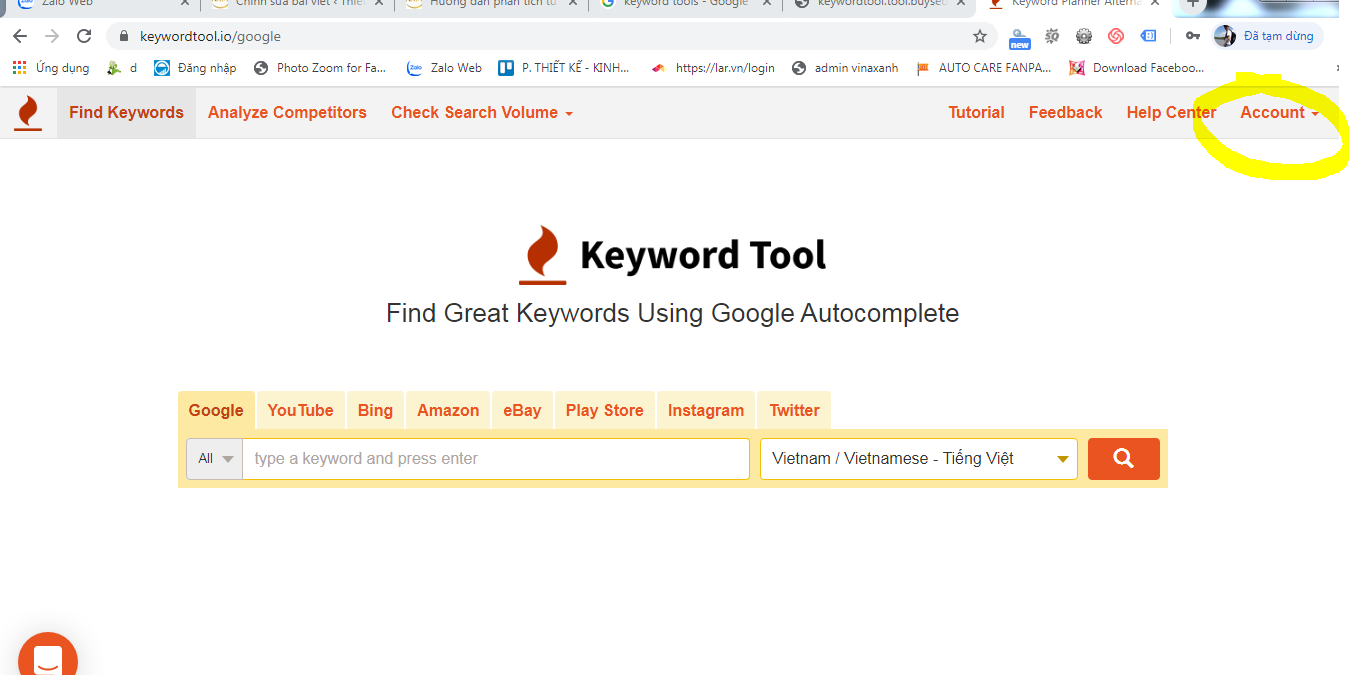Open the AUTO CARE FANPA... bookmark

click(983, 68)
